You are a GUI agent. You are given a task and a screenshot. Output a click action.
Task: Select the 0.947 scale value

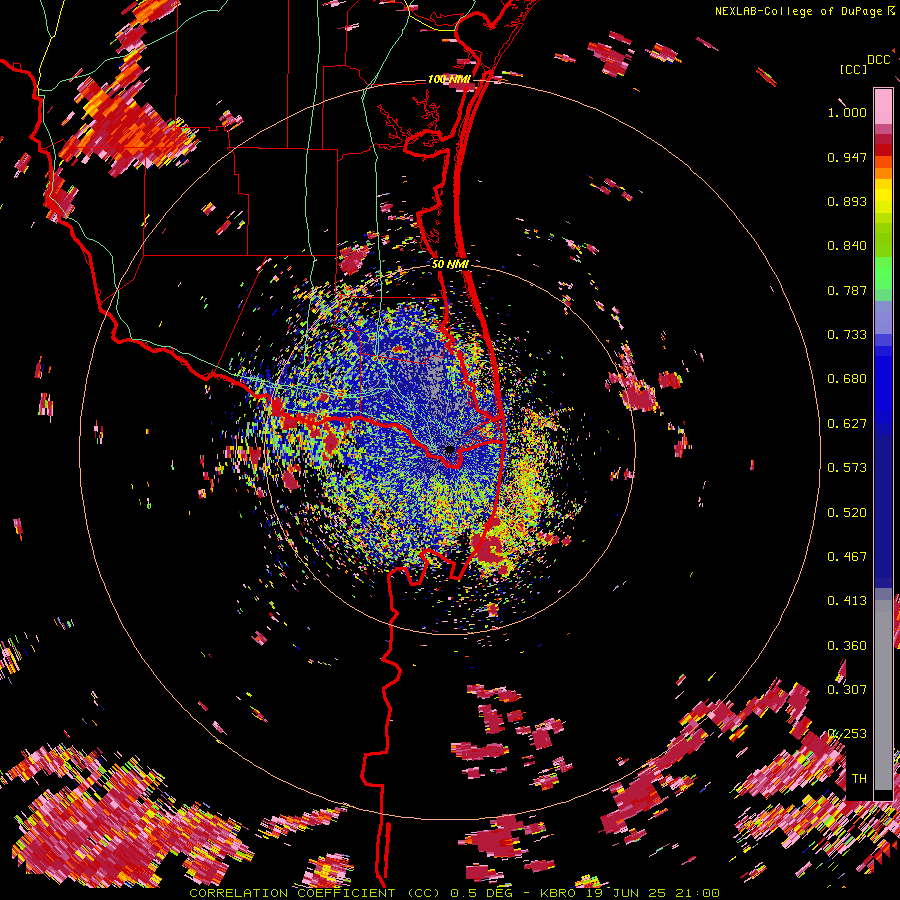tap(847, 157)
